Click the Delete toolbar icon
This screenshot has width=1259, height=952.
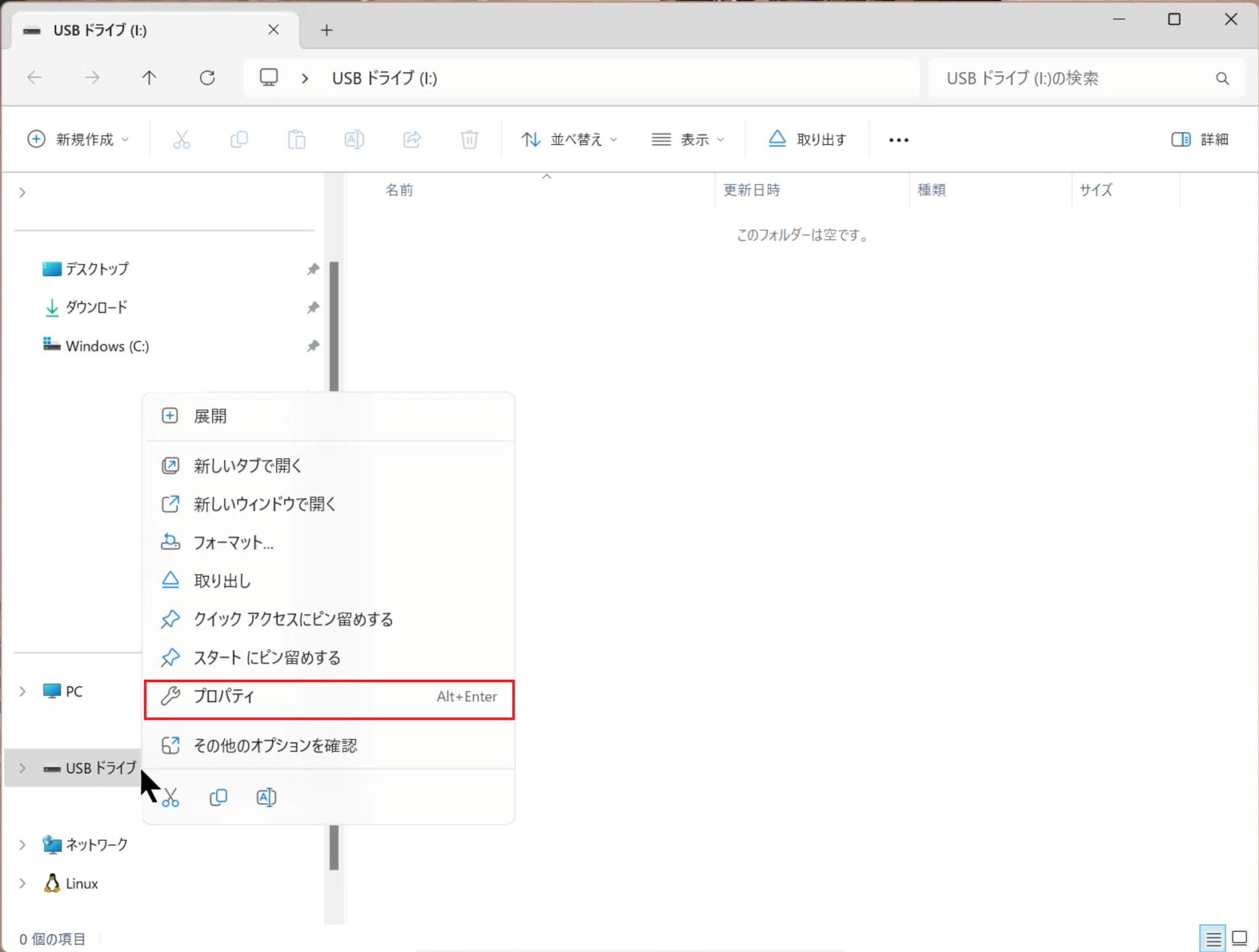pos(469,140)
